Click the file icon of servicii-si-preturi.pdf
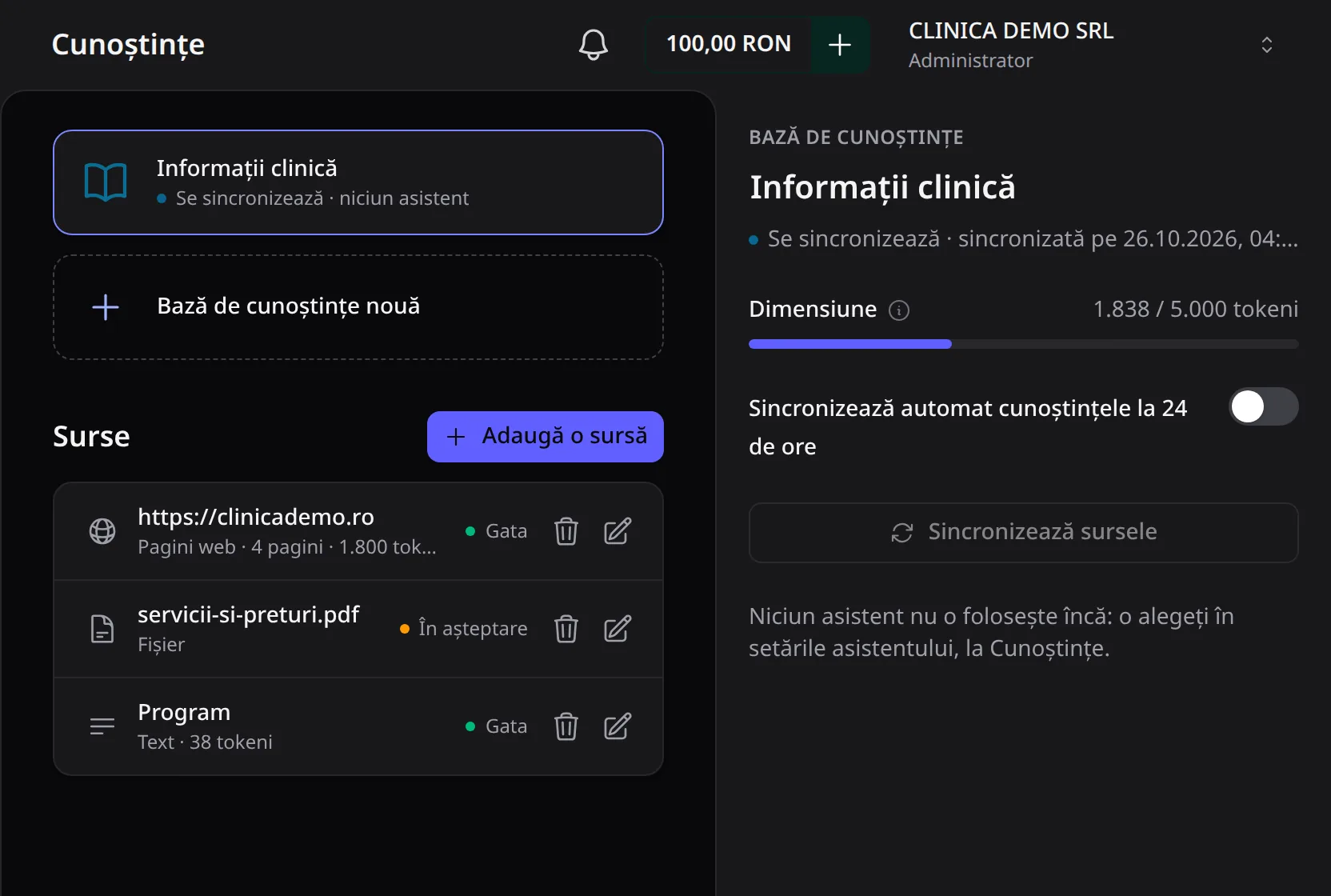The width and height of the screenshot is (1331, 896). (x=102, y=629)
